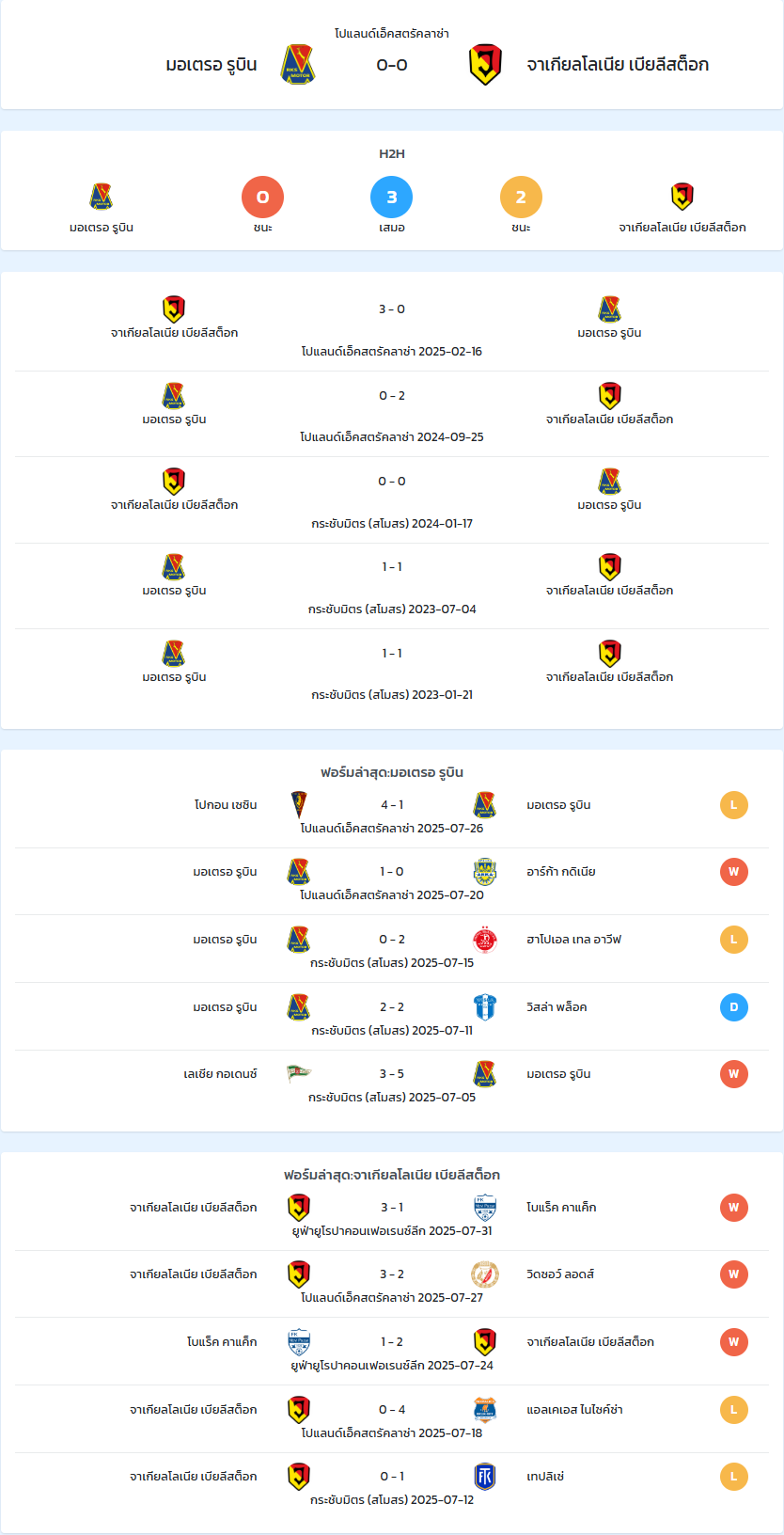Open the 0 - 2 match from 2024-09-25

point(392,414)
